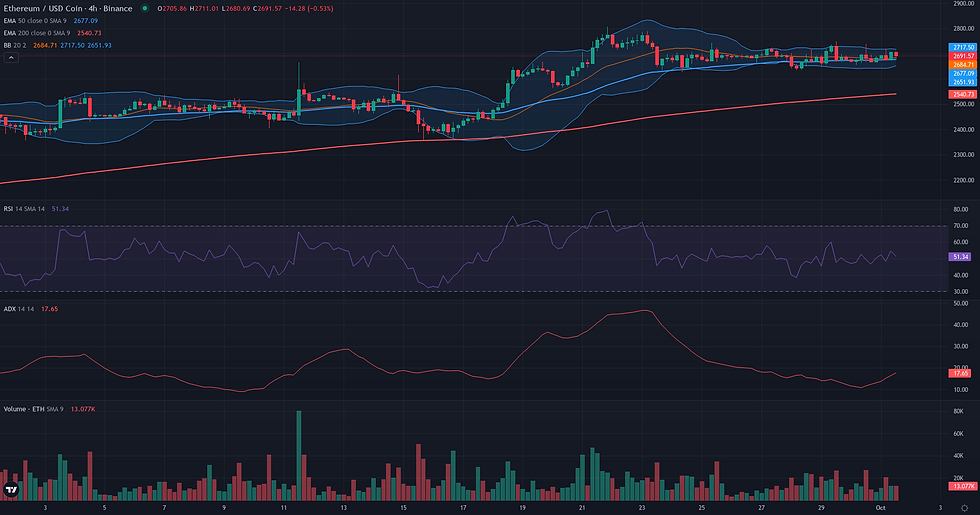Screen dimensions: 980x515
Task: Click the 7 date label on time axis
Action: [164, 508]
